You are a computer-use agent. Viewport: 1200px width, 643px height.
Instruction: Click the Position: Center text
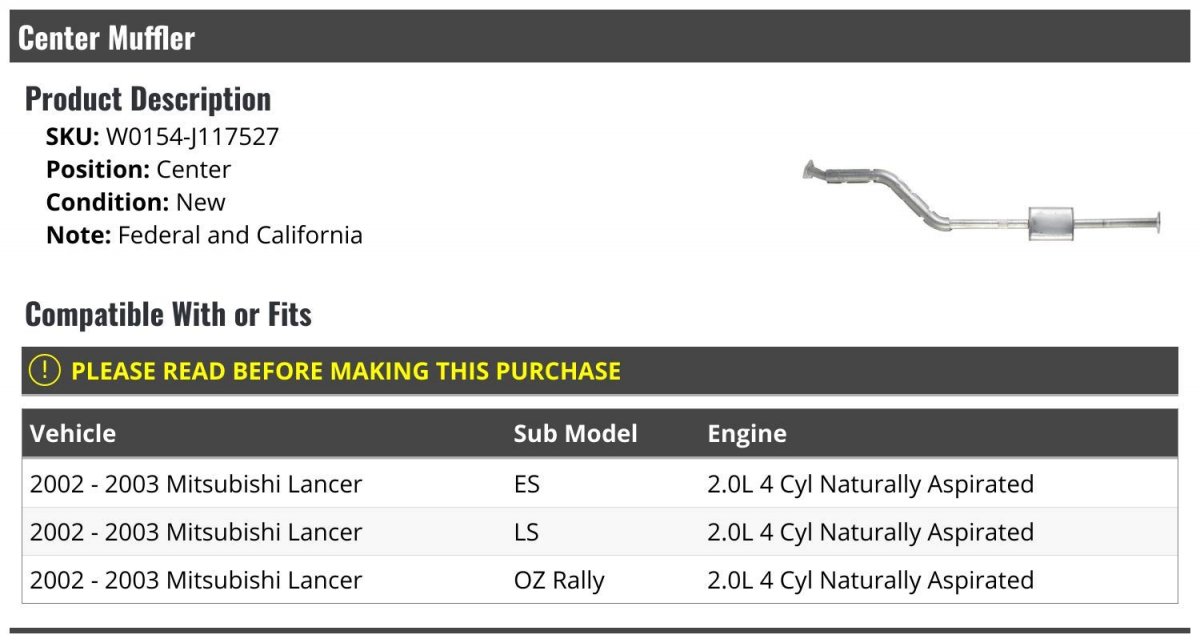[138, 169]
